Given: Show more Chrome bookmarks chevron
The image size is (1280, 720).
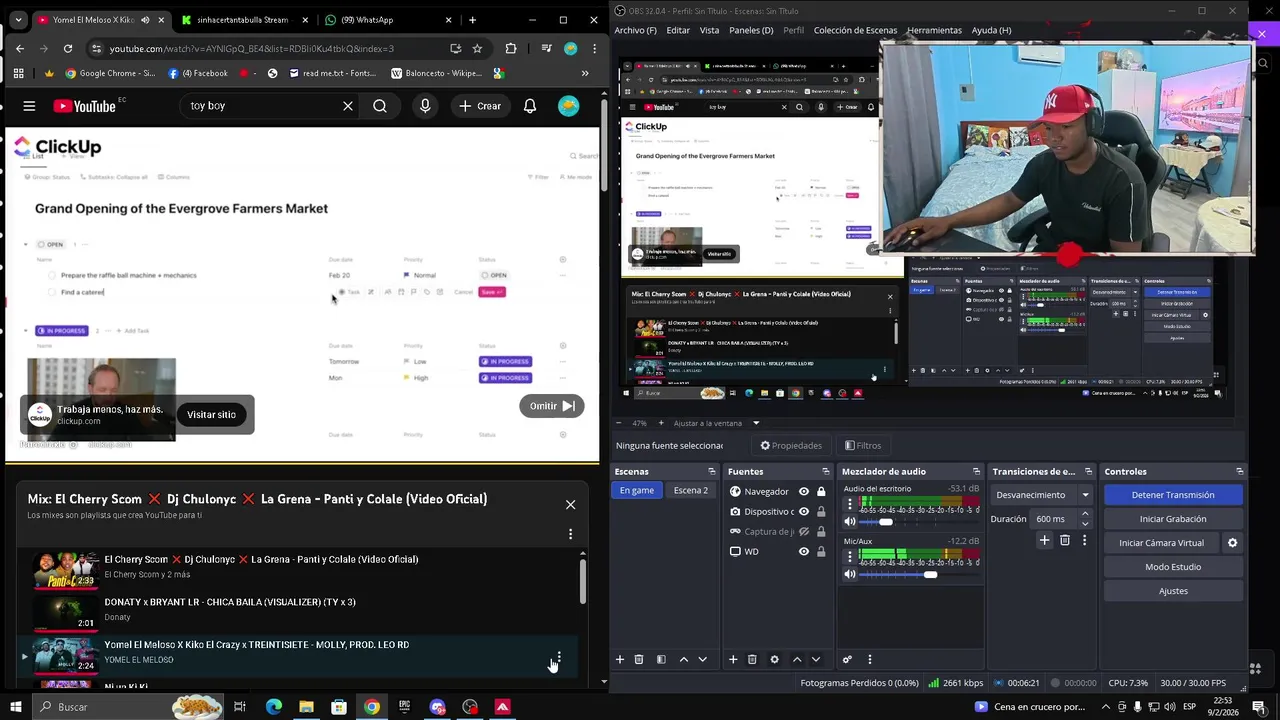Looking at the screenshot, I should click(585, 73).
